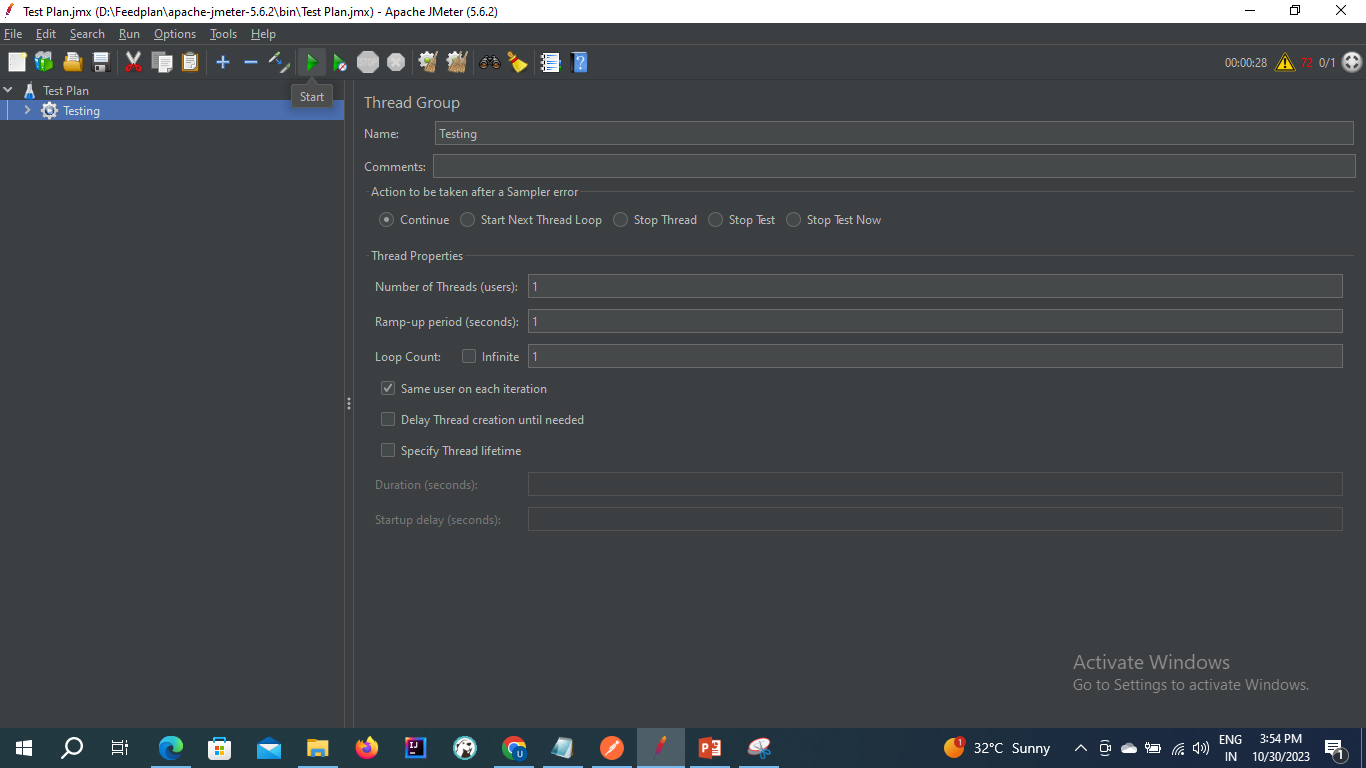1366x768 pixels.
Task: Click the Reset Search yellow broom icon
Action: 517,62
